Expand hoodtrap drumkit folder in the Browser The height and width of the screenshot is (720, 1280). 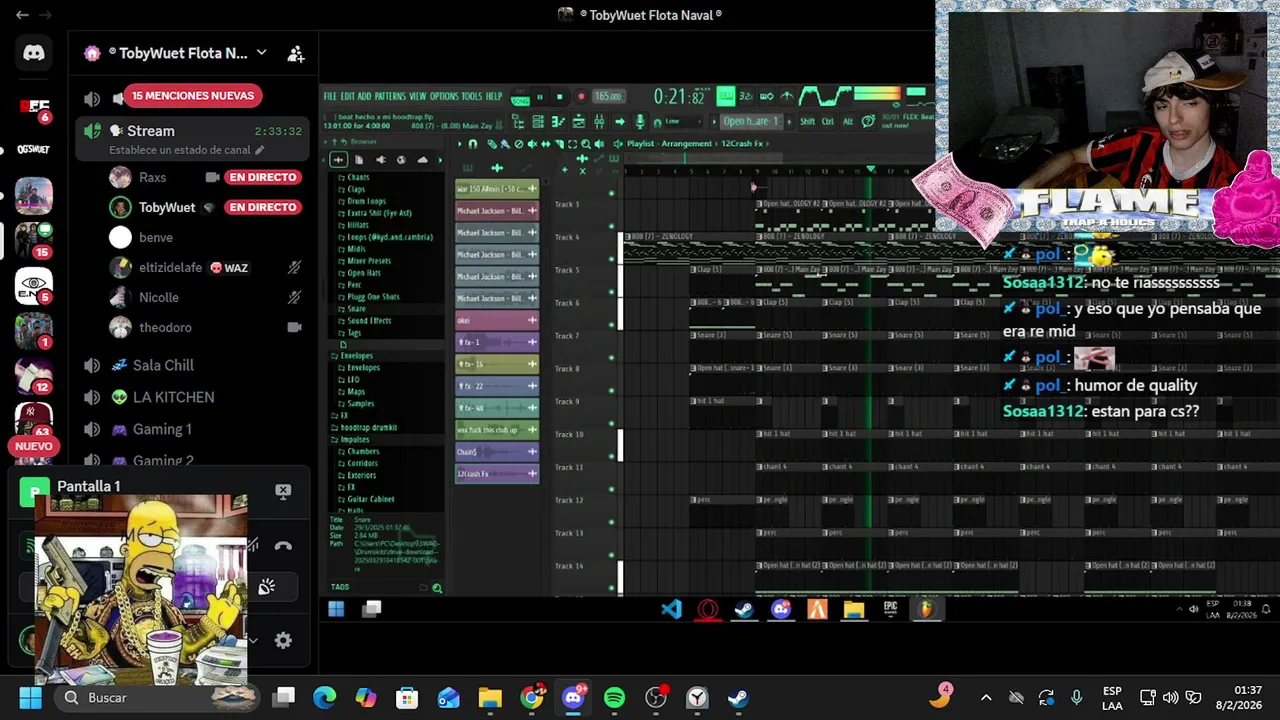pyautogui.click(x=369, y=428)
